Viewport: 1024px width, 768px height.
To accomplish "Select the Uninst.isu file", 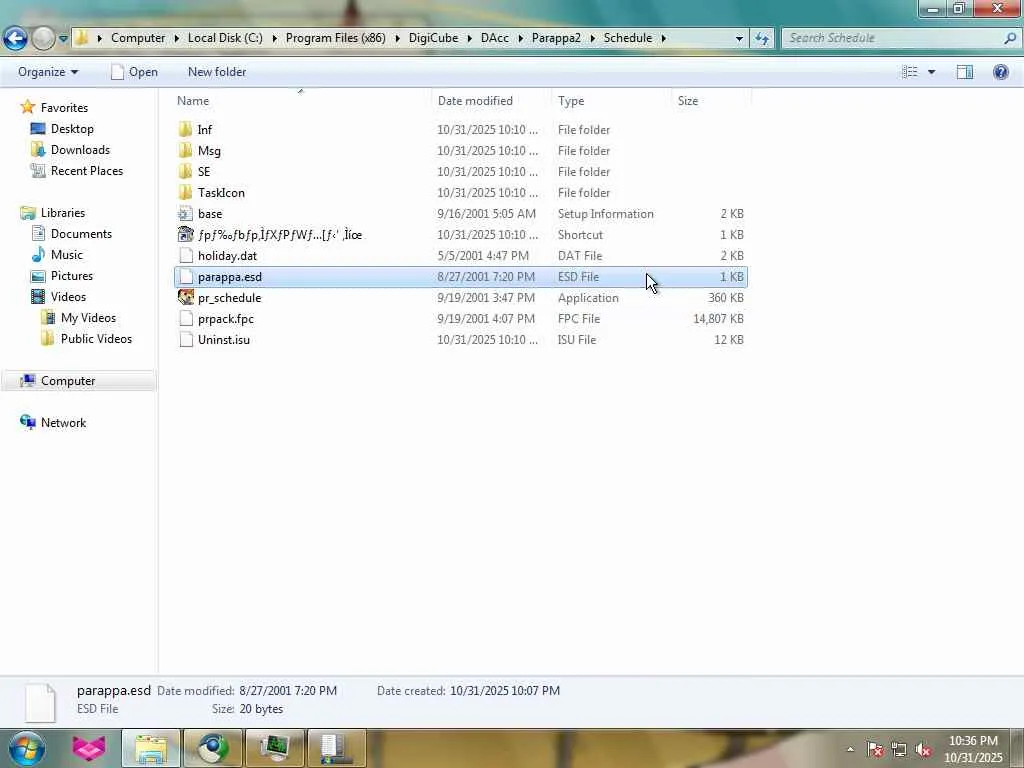I will [x=460, y=340].
